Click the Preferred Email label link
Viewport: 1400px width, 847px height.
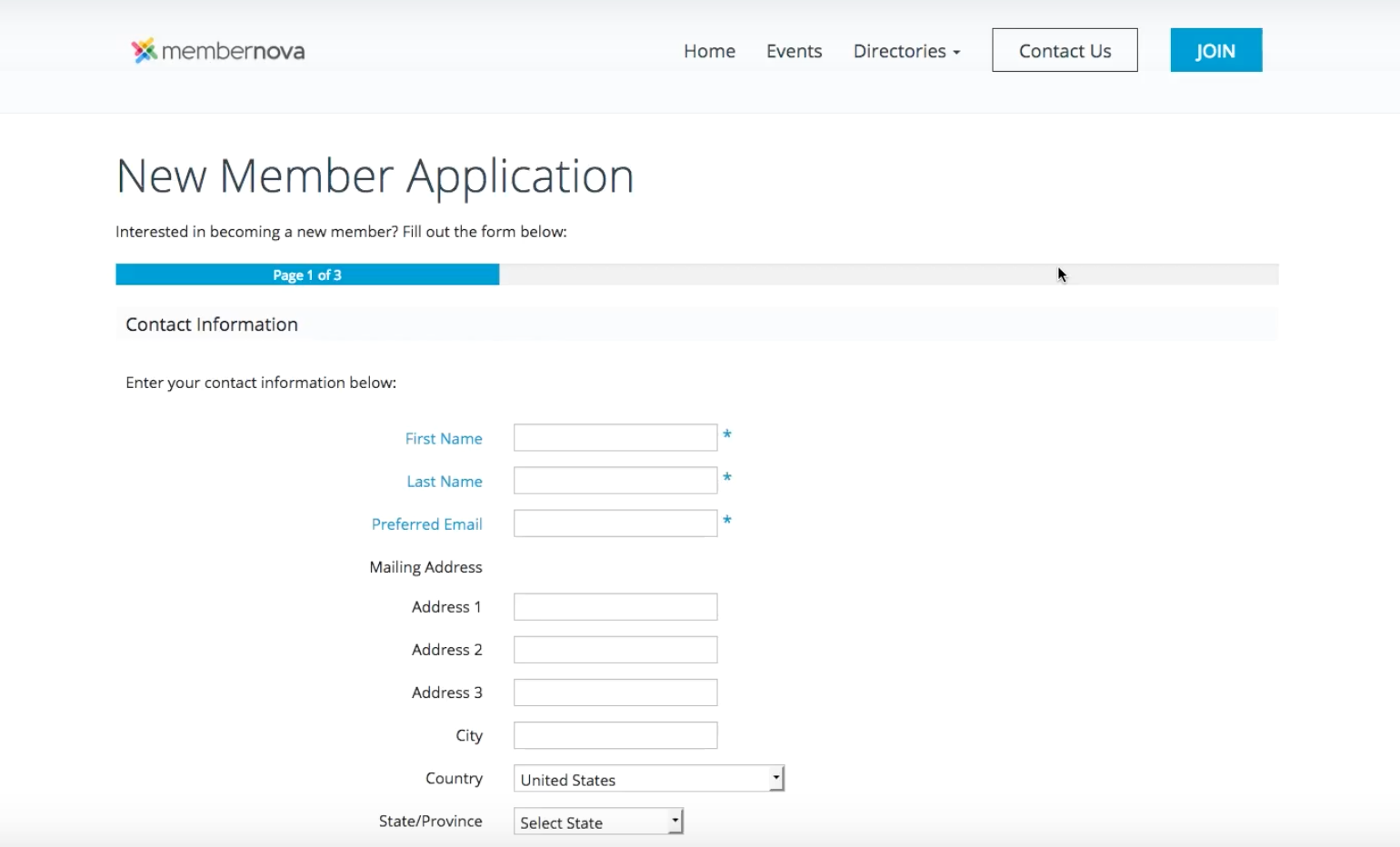tap(427, 524)
